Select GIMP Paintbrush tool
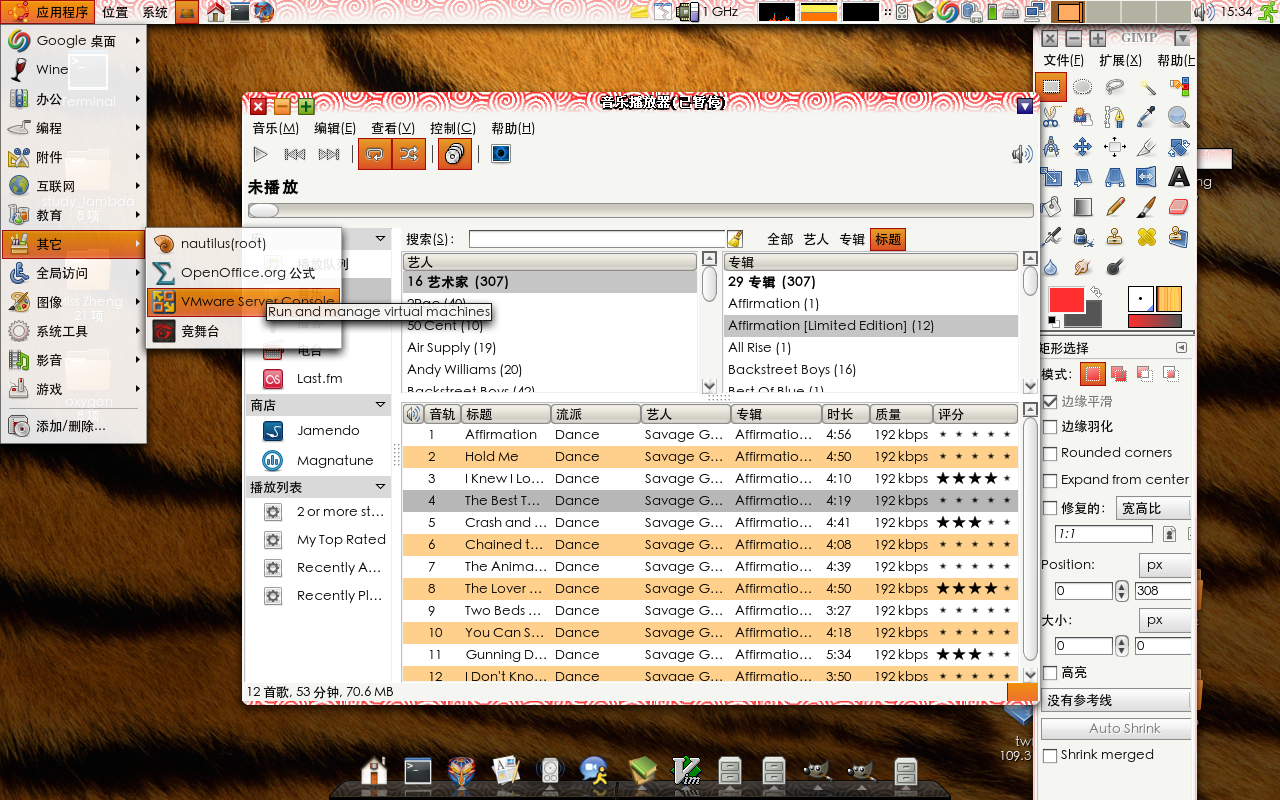Screen dimensions: 1280x800 (x=1147, y=207)
